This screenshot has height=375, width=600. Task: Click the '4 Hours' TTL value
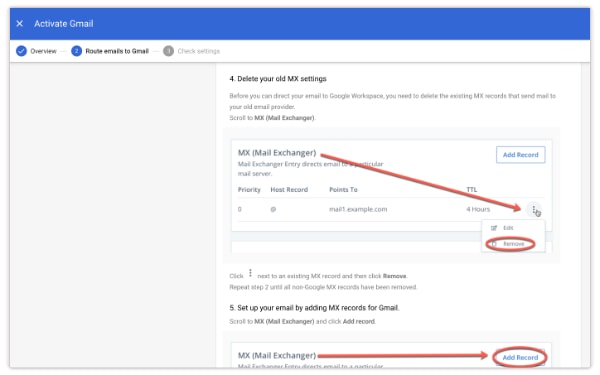click(478, 209)
